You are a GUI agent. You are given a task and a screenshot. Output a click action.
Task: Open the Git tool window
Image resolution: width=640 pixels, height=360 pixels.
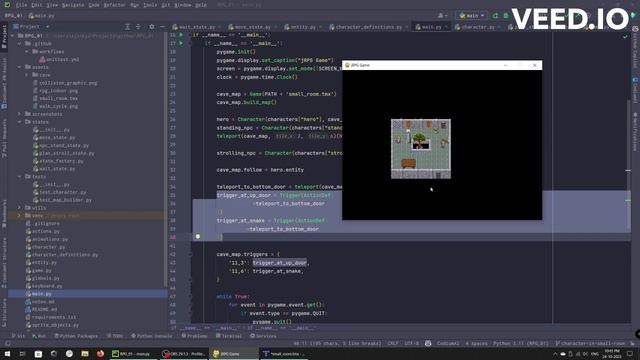(18, 336)
